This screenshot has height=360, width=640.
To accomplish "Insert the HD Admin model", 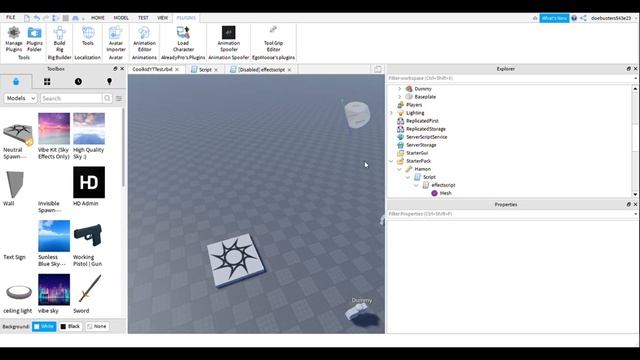I will (89, 186).
